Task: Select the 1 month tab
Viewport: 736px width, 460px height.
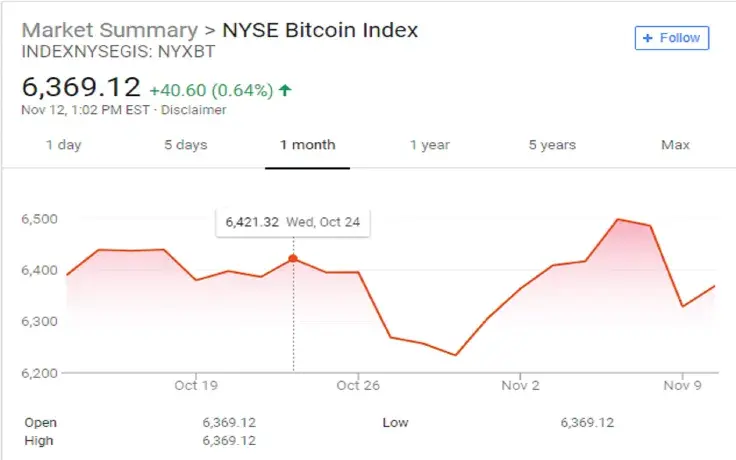Action: (x=307, y=145)
